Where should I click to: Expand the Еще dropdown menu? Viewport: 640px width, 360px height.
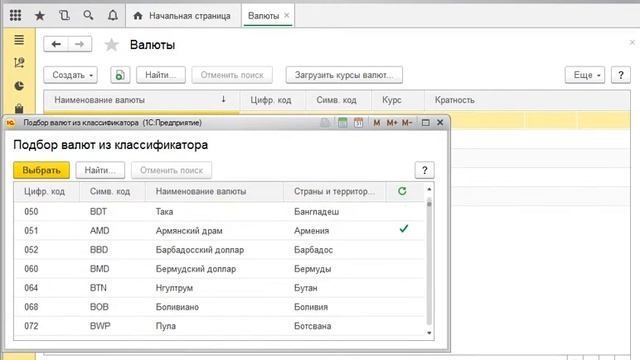pos(584,75)
